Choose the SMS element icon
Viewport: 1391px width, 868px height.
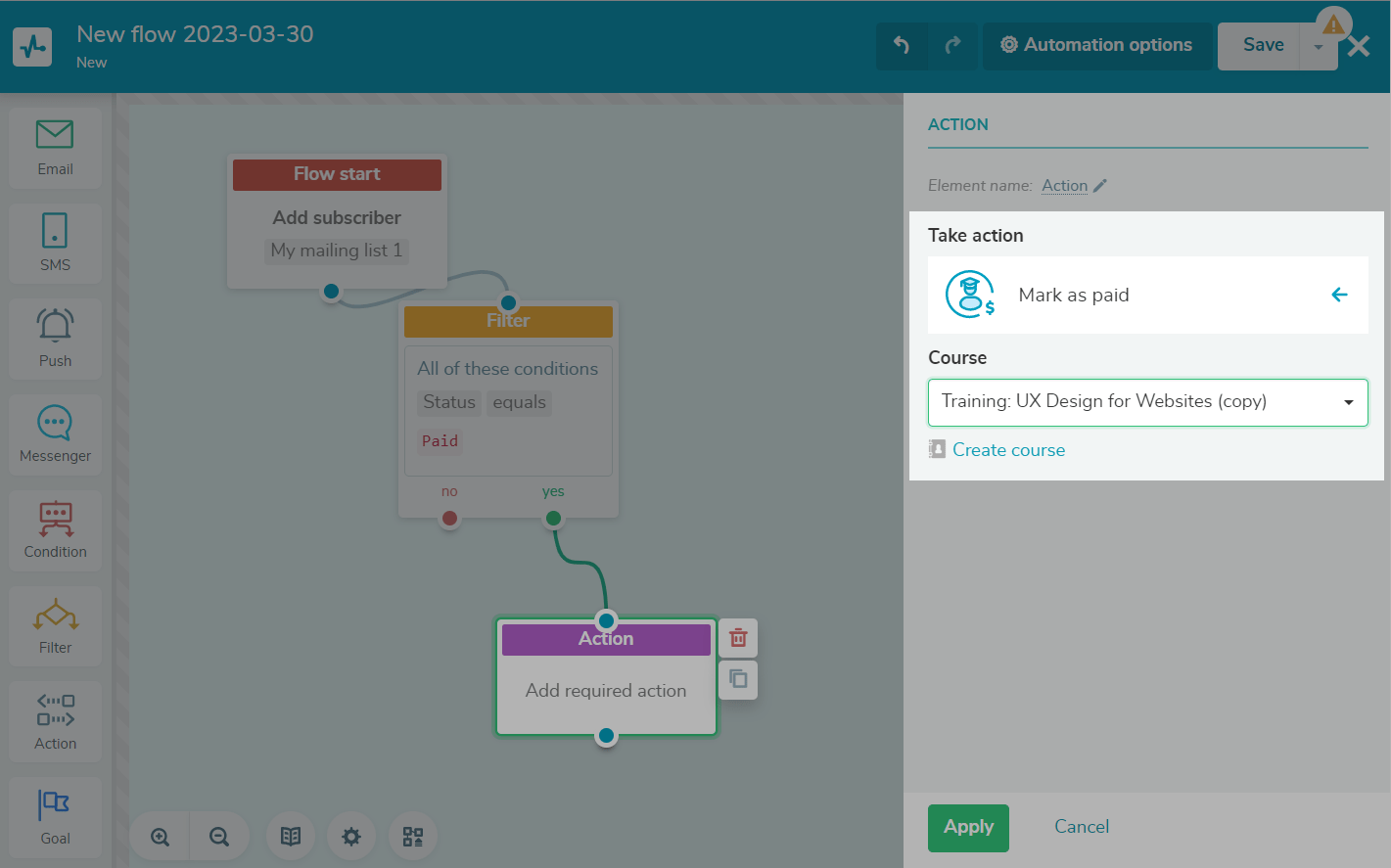55,242
